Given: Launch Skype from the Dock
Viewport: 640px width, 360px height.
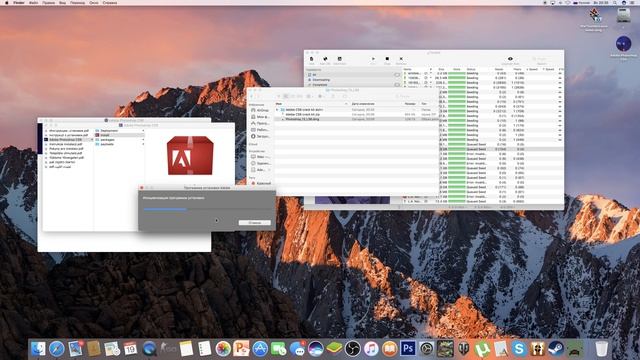Looking at the screenshot, I should tap(519, 349).
